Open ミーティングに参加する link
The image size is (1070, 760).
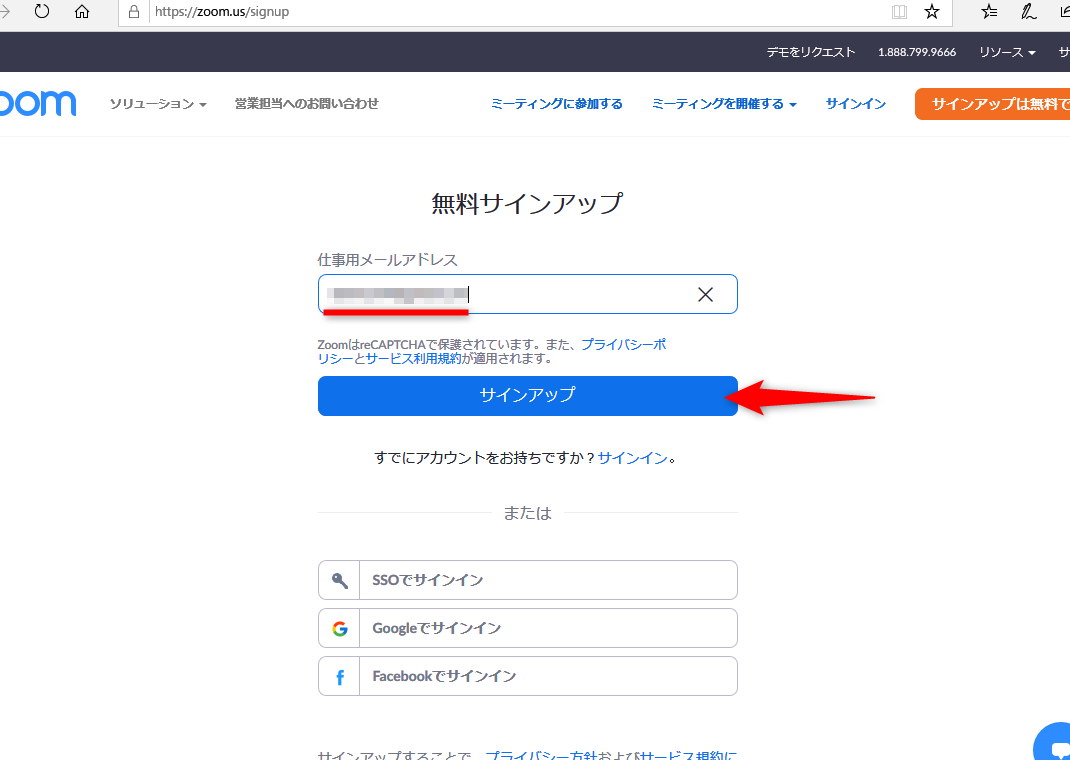pos(557,104)
